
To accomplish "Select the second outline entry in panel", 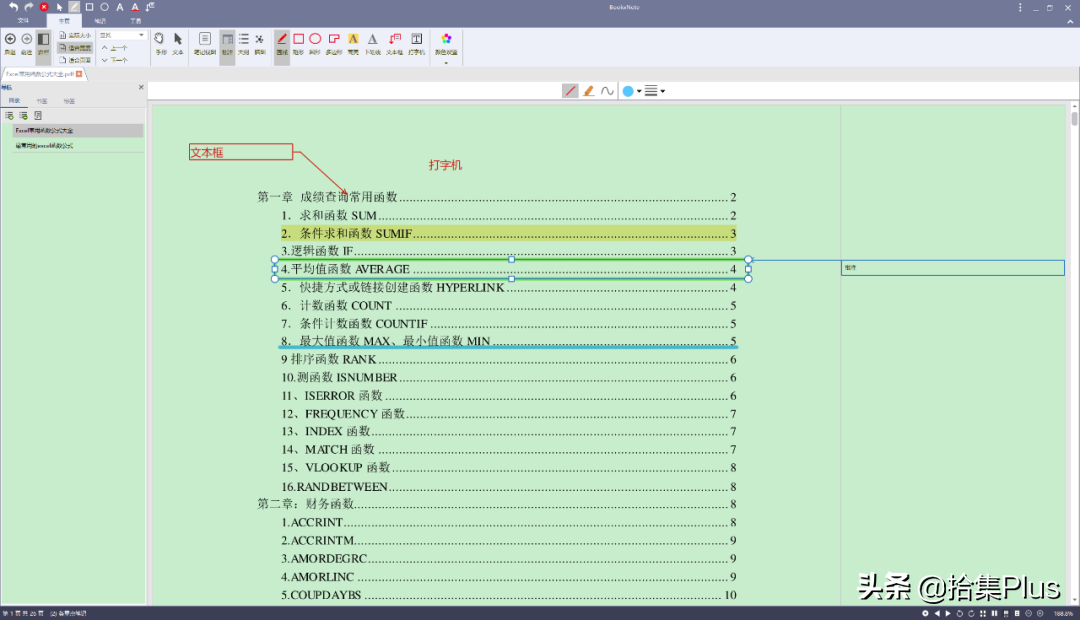I will click(x=77, y=146).
